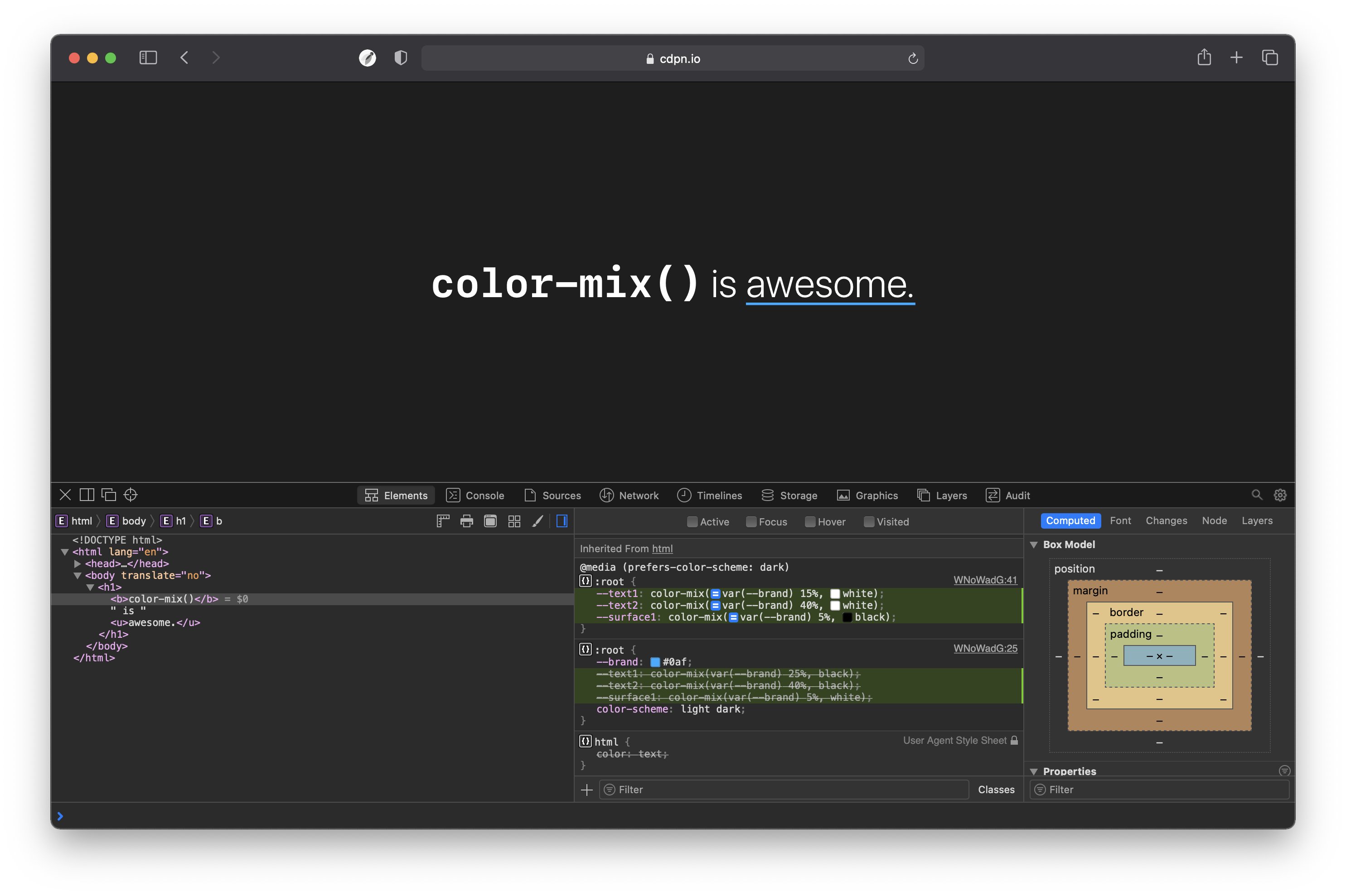Click the print media styles icon
The height and width of the screenshot is (896, 1346).
tap(467, 521)
